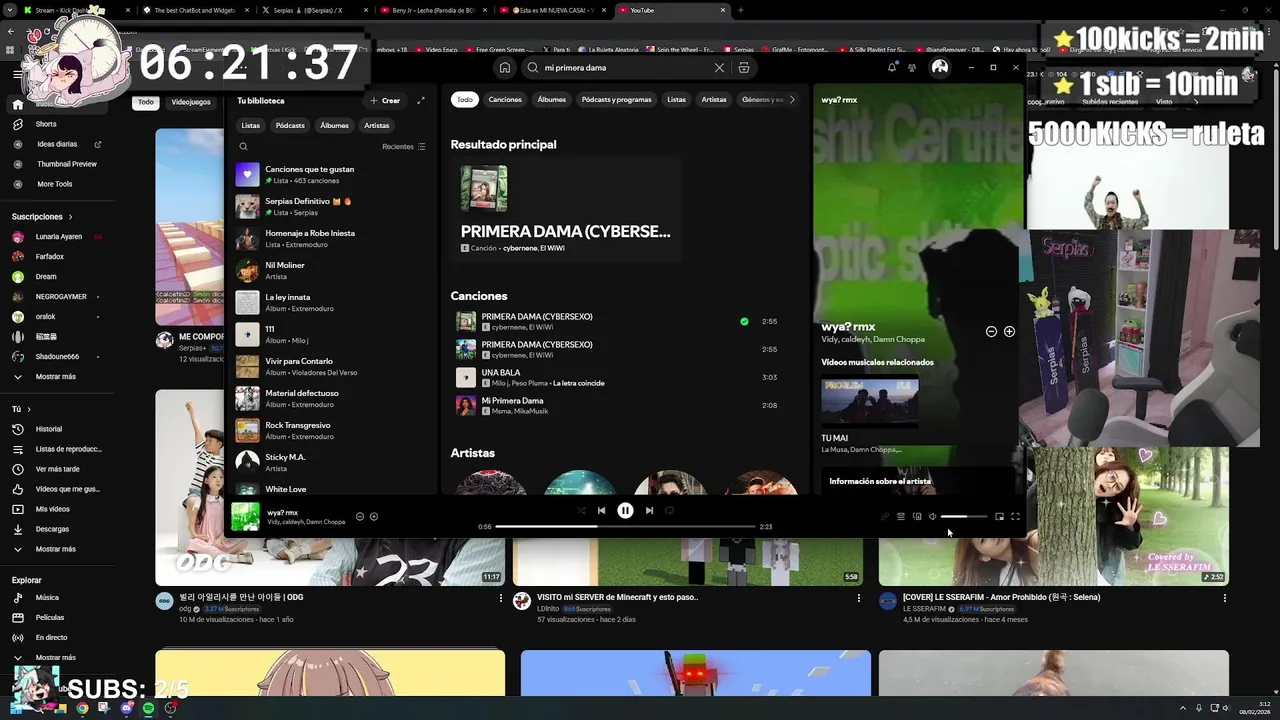The width and height of the screenshot is (1280, 720).
Task: Open the Spotify browse icon beside search
Action: pos(744,68)
